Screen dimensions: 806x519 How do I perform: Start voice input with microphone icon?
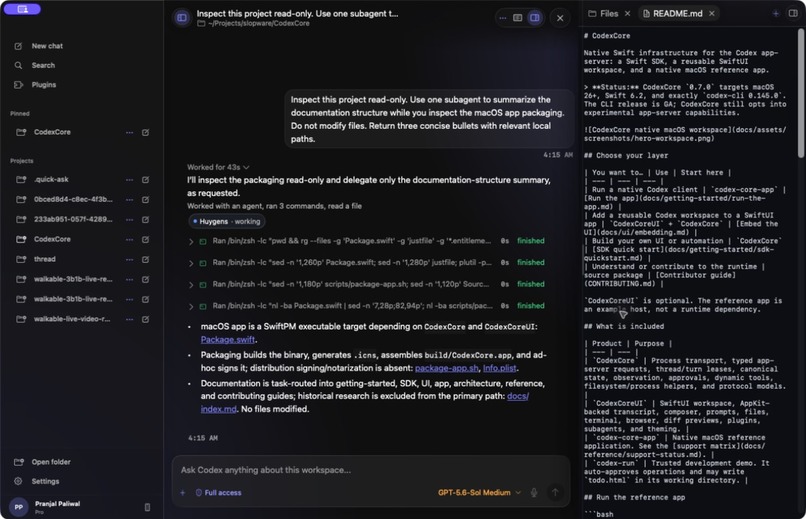click(534, 493)
